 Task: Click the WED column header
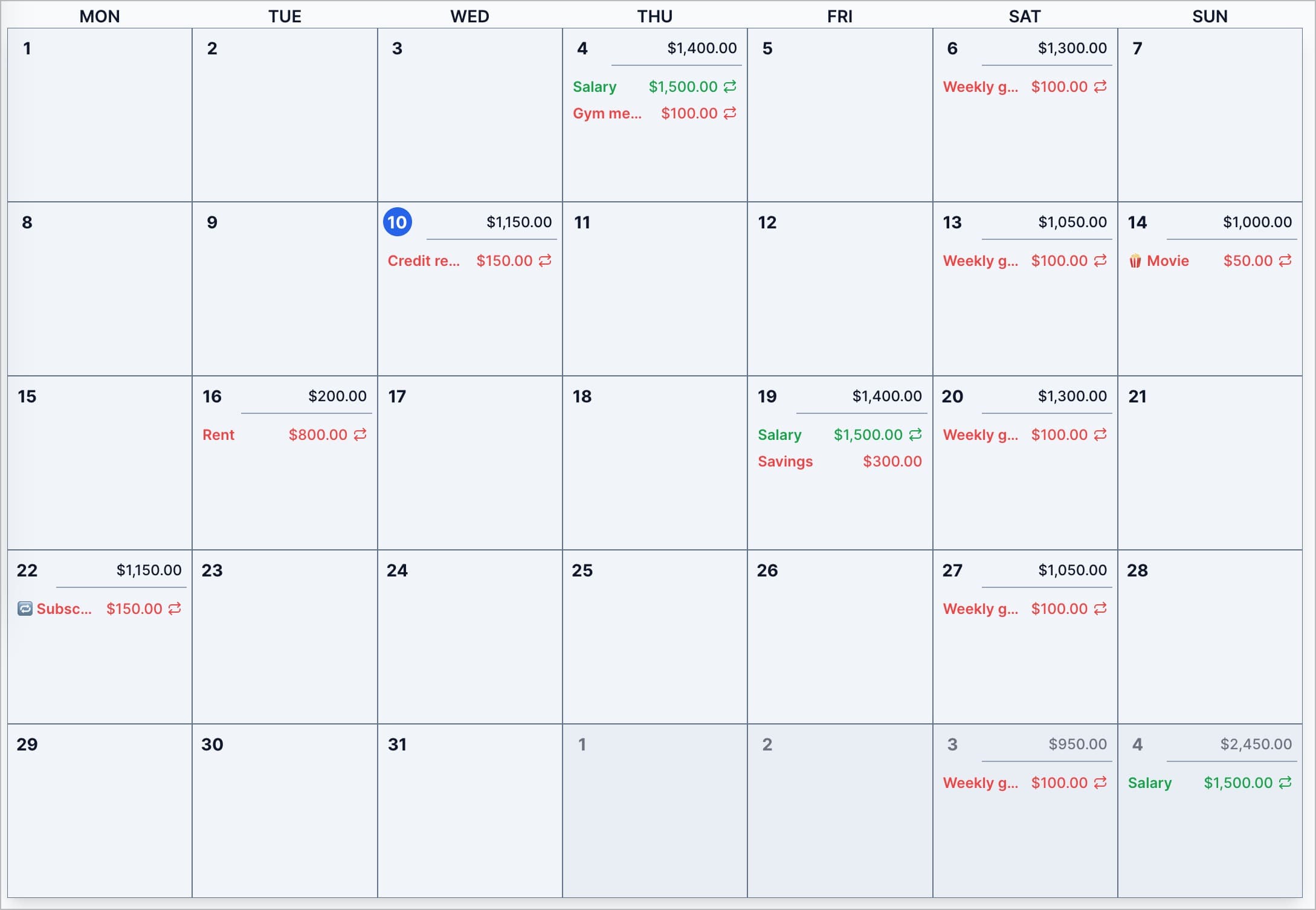(469, 16)
